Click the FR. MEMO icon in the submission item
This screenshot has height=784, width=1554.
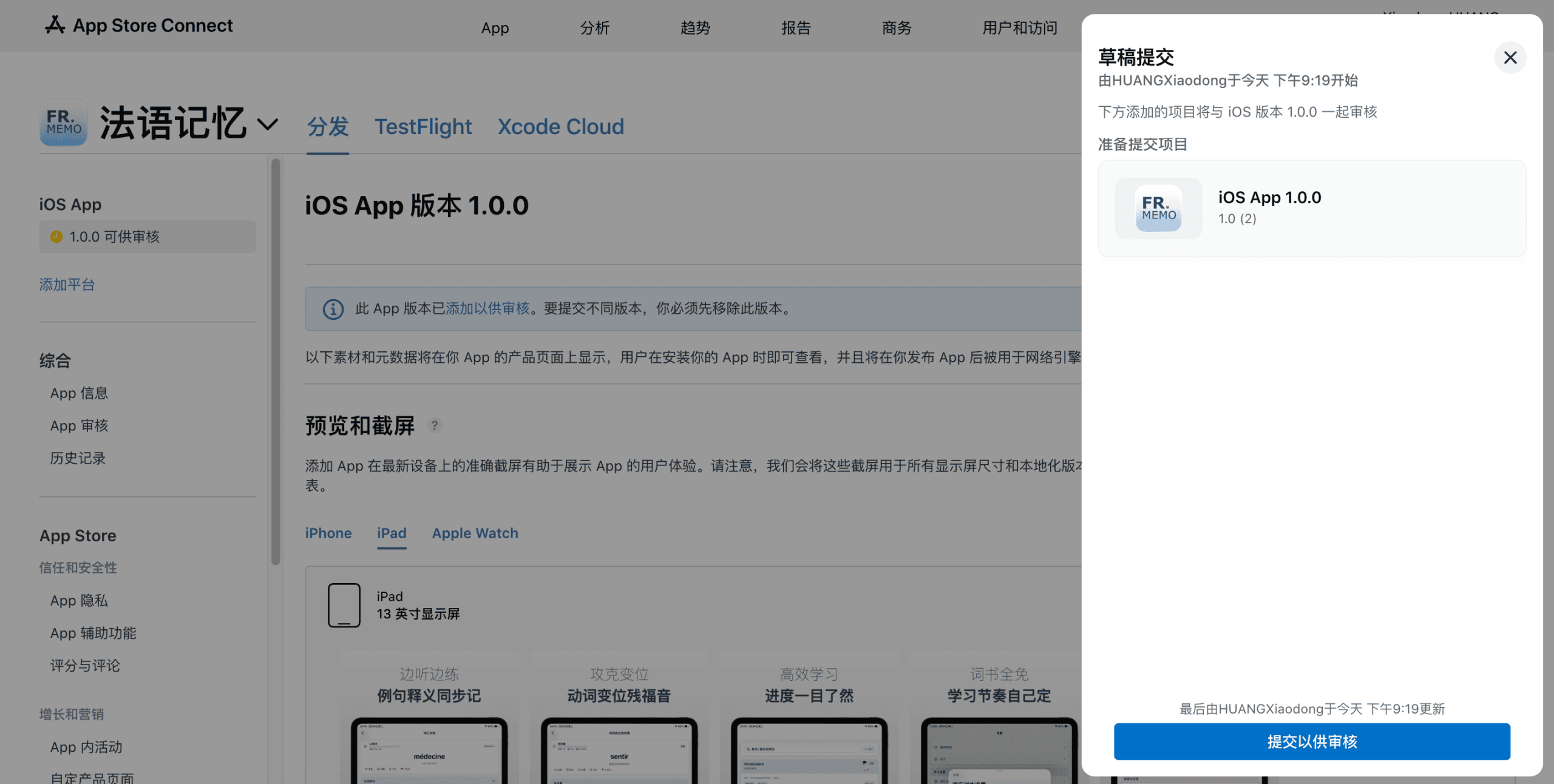coord(1158,208)
